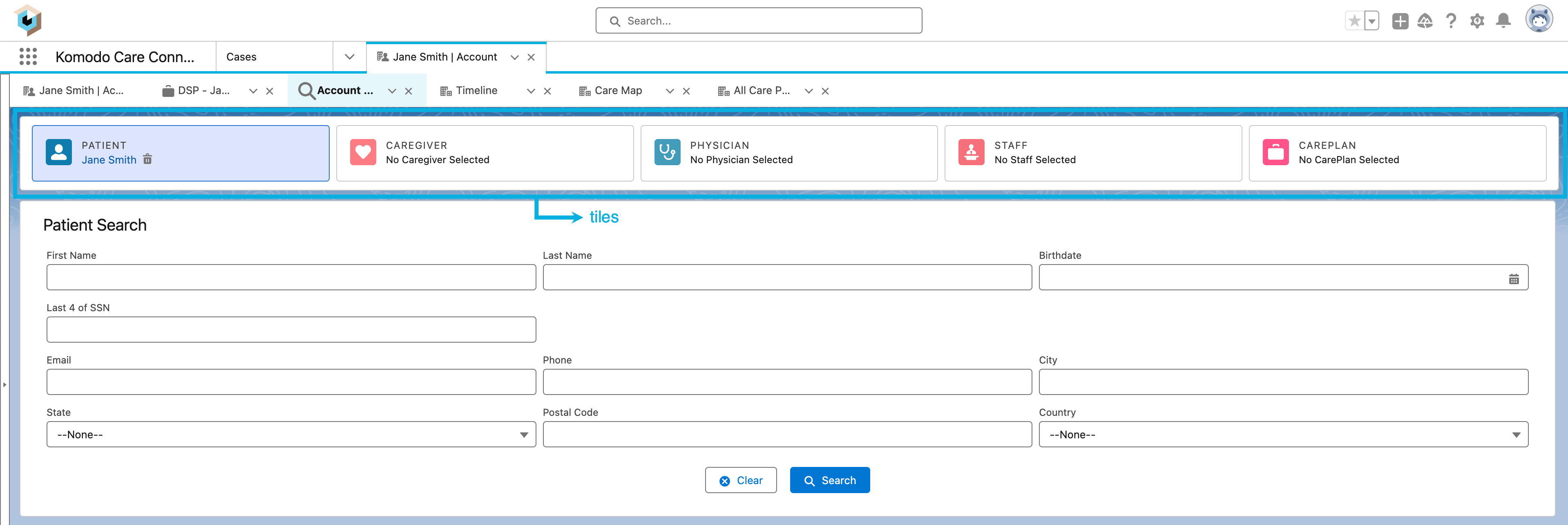Open the Cases navigation item

tap(275, 57)
